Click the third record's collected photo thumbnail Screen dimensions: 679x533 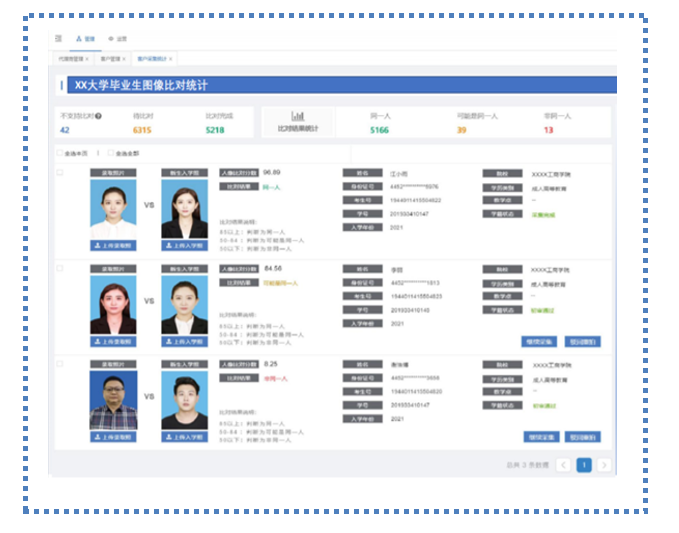[113, 400]
